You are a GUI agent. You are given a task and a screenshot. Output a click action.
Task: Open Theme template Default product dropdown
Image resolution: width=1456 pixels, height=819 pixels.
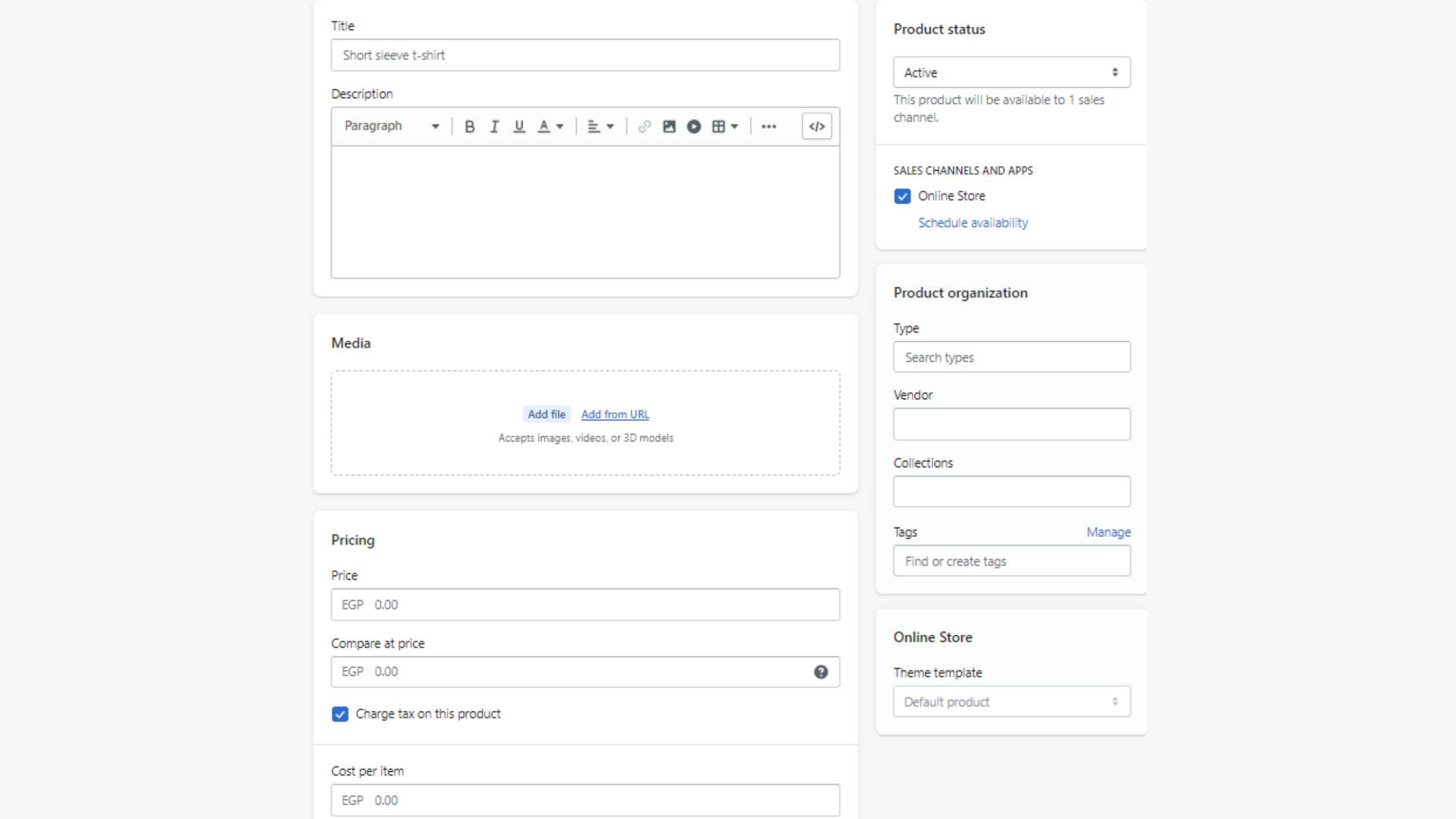coord(1011,701)
